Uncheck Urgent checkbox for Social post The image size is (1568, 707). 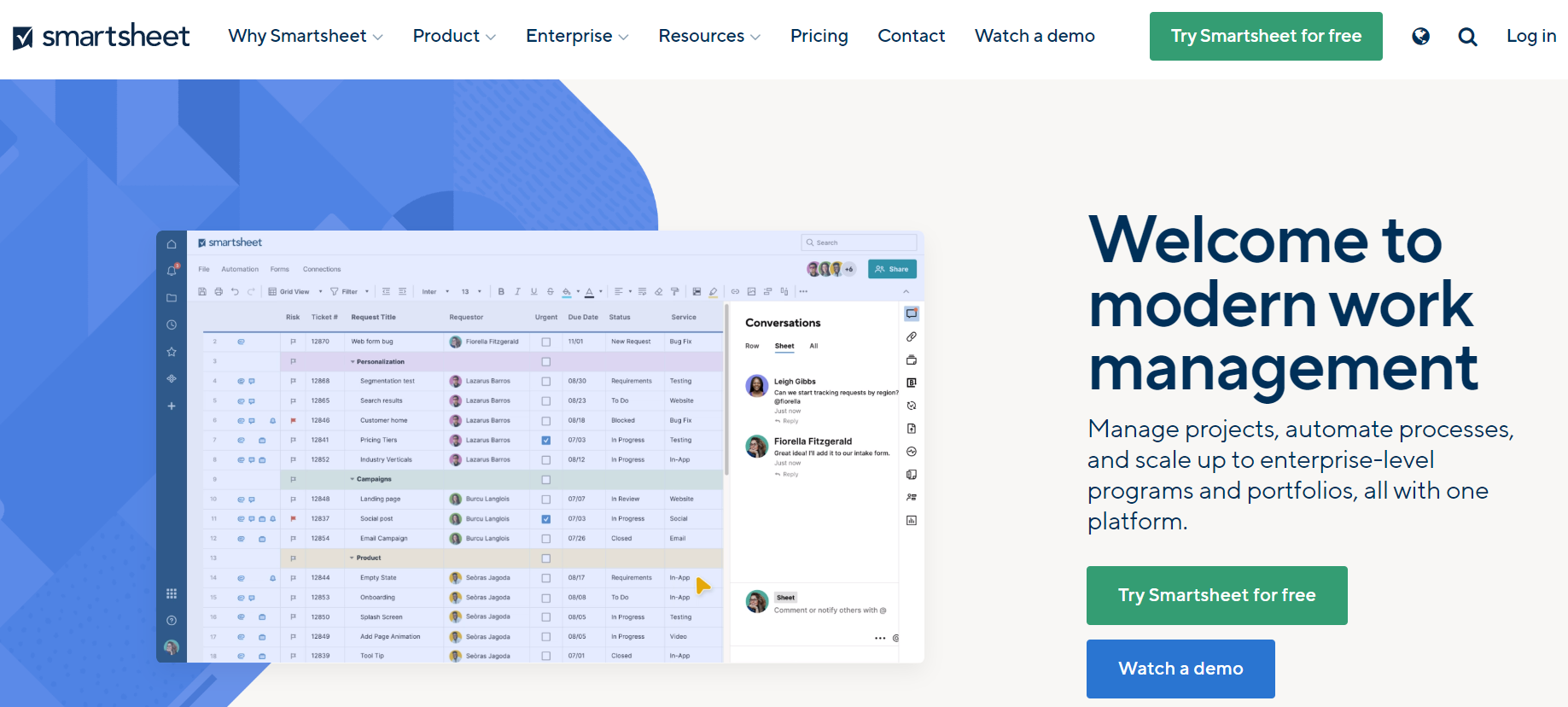point(546,519)
